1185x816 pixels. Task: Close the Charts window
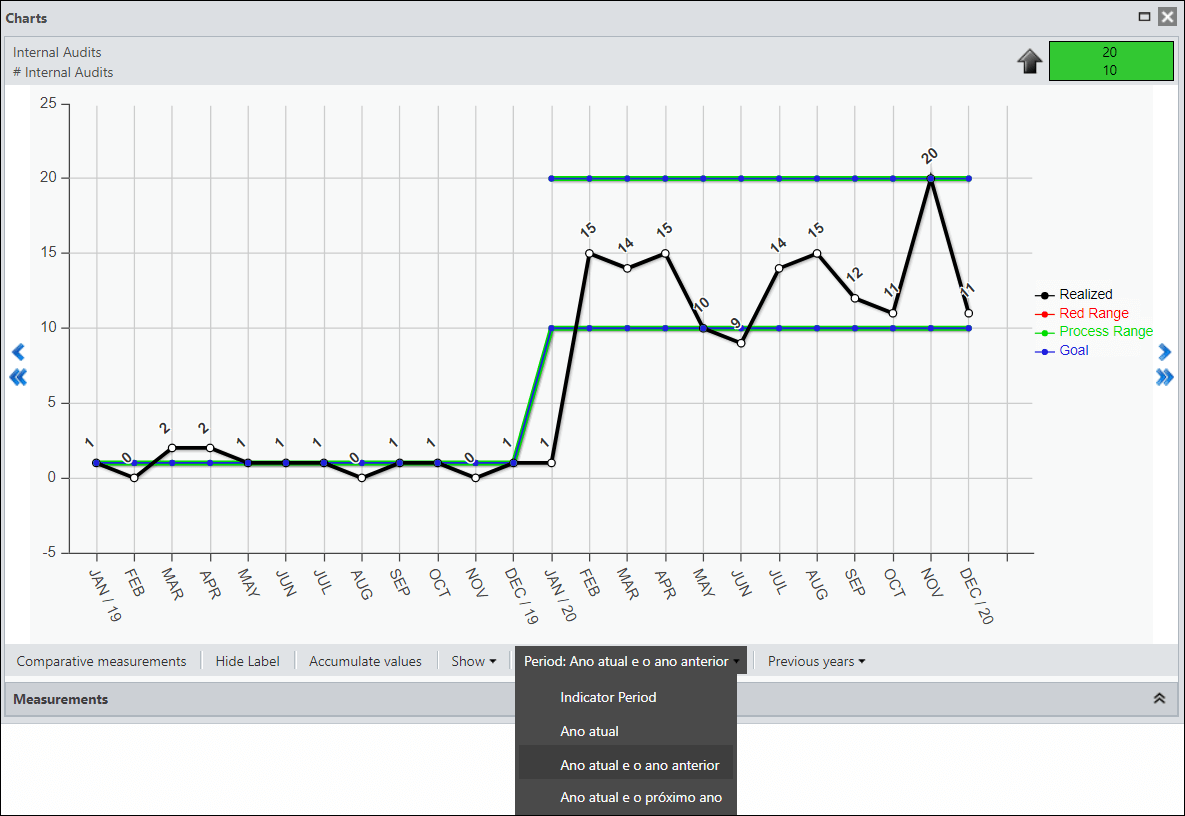click(1168, 17)
